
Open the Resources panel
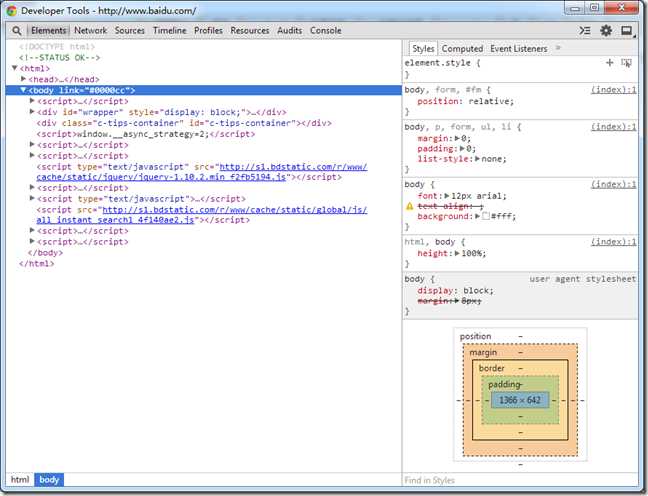pos(250,31)
